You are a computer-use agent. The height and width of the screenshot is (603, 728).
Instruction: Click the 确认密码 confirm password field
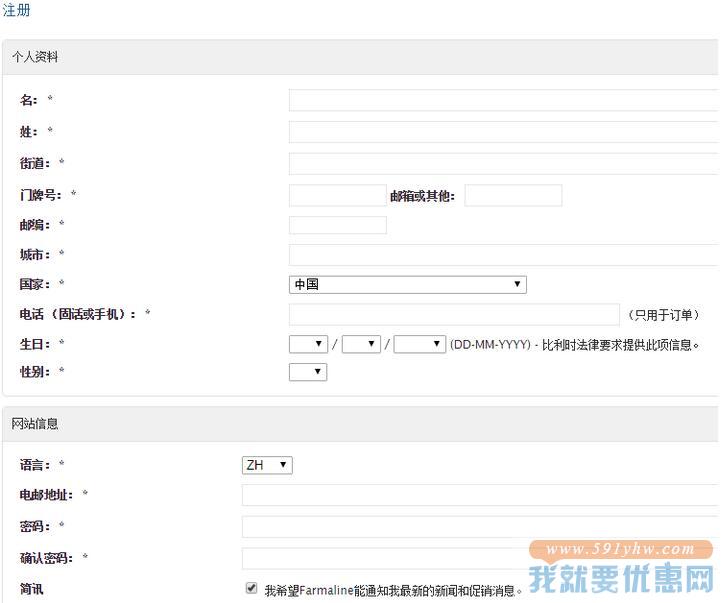click(x=480, y=558)
